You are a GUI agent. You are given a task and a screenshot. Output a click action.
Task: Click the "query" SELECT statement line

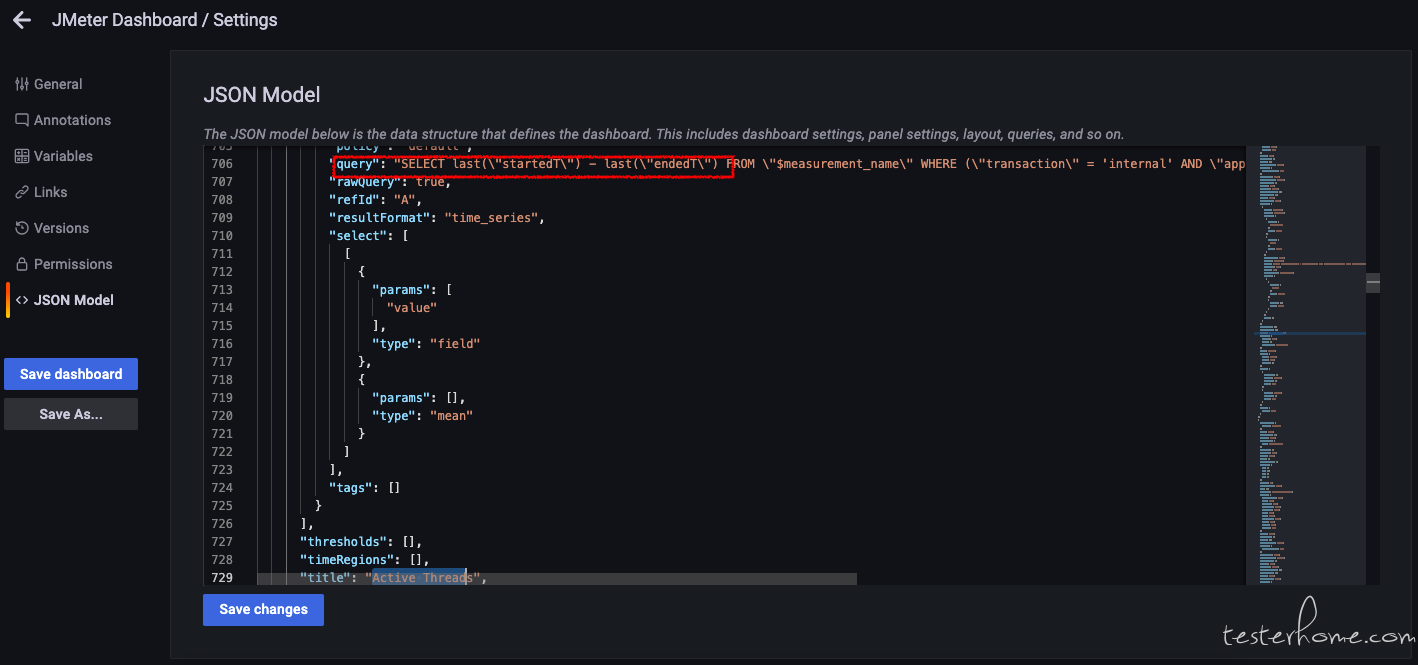(x=787, y=163)
